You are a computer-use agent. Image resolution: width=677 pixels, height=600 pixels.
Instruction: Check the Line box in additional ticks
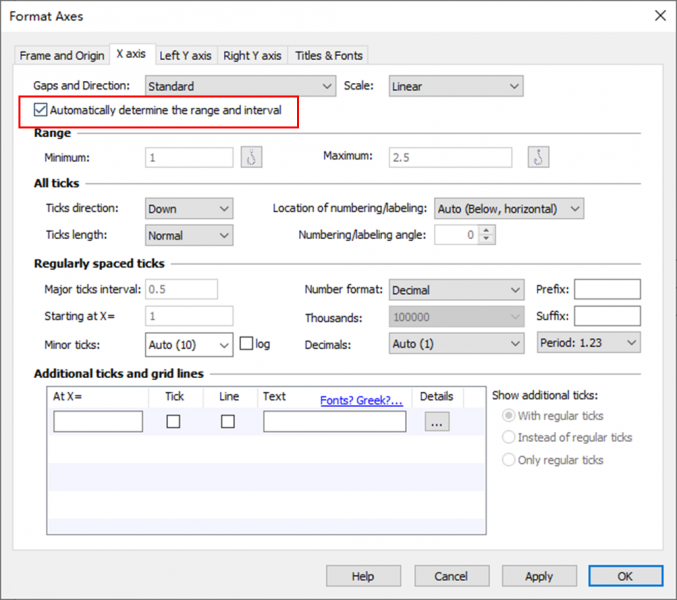[228, 422]
